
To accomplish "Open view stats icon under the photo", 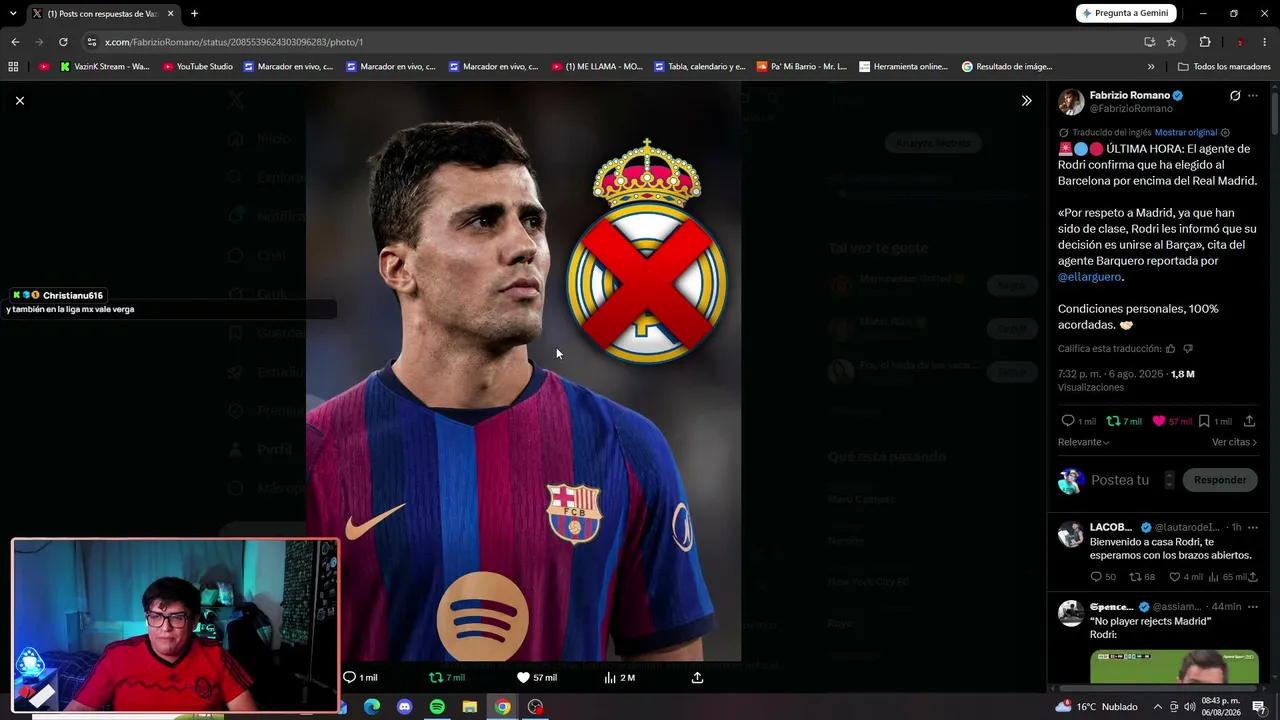I will coord(610,677).
